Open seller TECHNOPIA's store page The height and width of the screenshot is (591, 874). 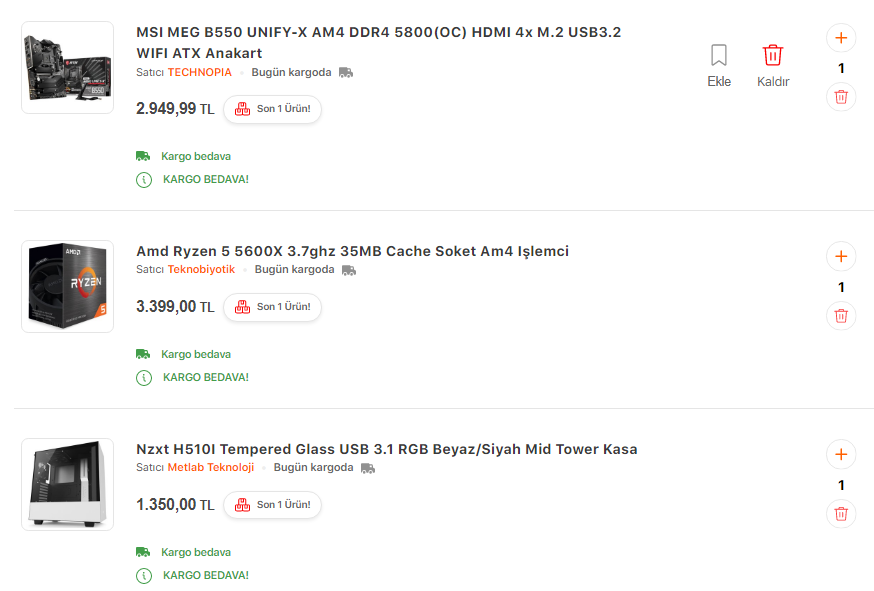(199, 72)
